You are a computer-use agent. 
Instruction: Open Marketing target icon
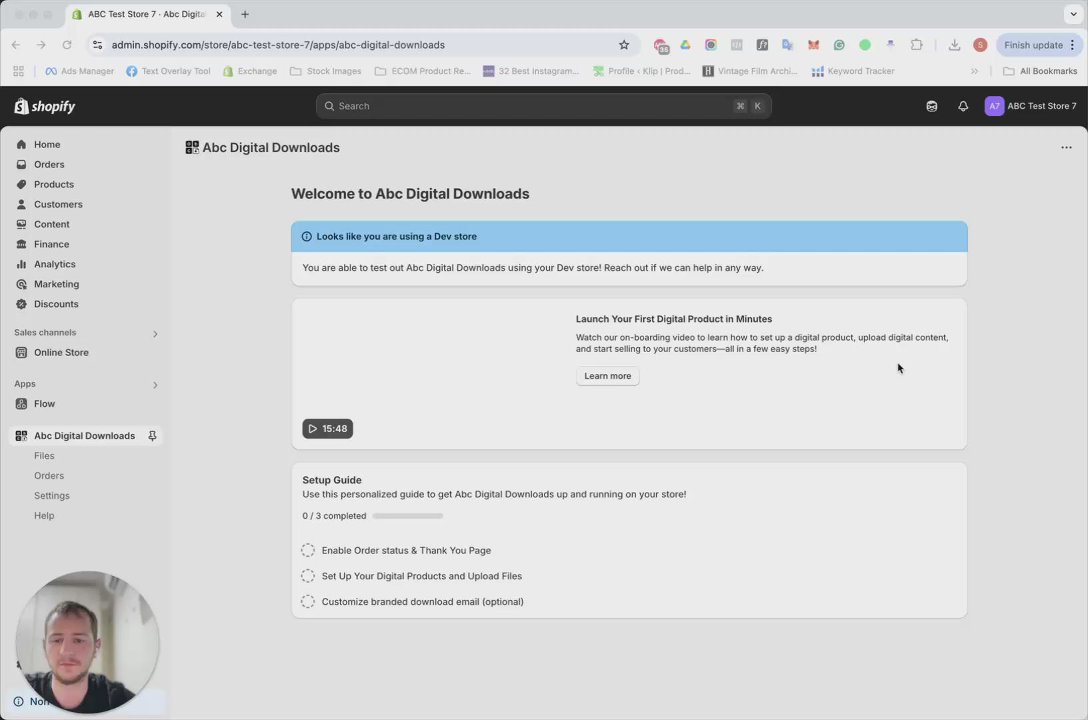click(x=22, y=284)
